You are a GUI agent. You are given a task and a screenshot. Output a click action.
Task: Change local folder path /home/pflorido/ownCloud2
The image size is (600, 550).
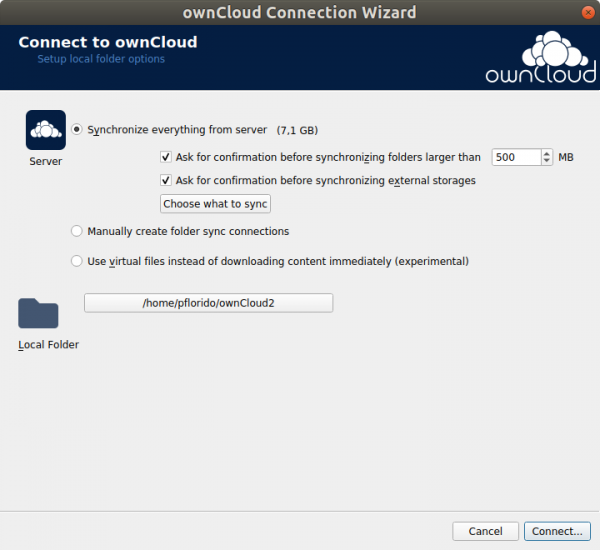tap(209, 303)
